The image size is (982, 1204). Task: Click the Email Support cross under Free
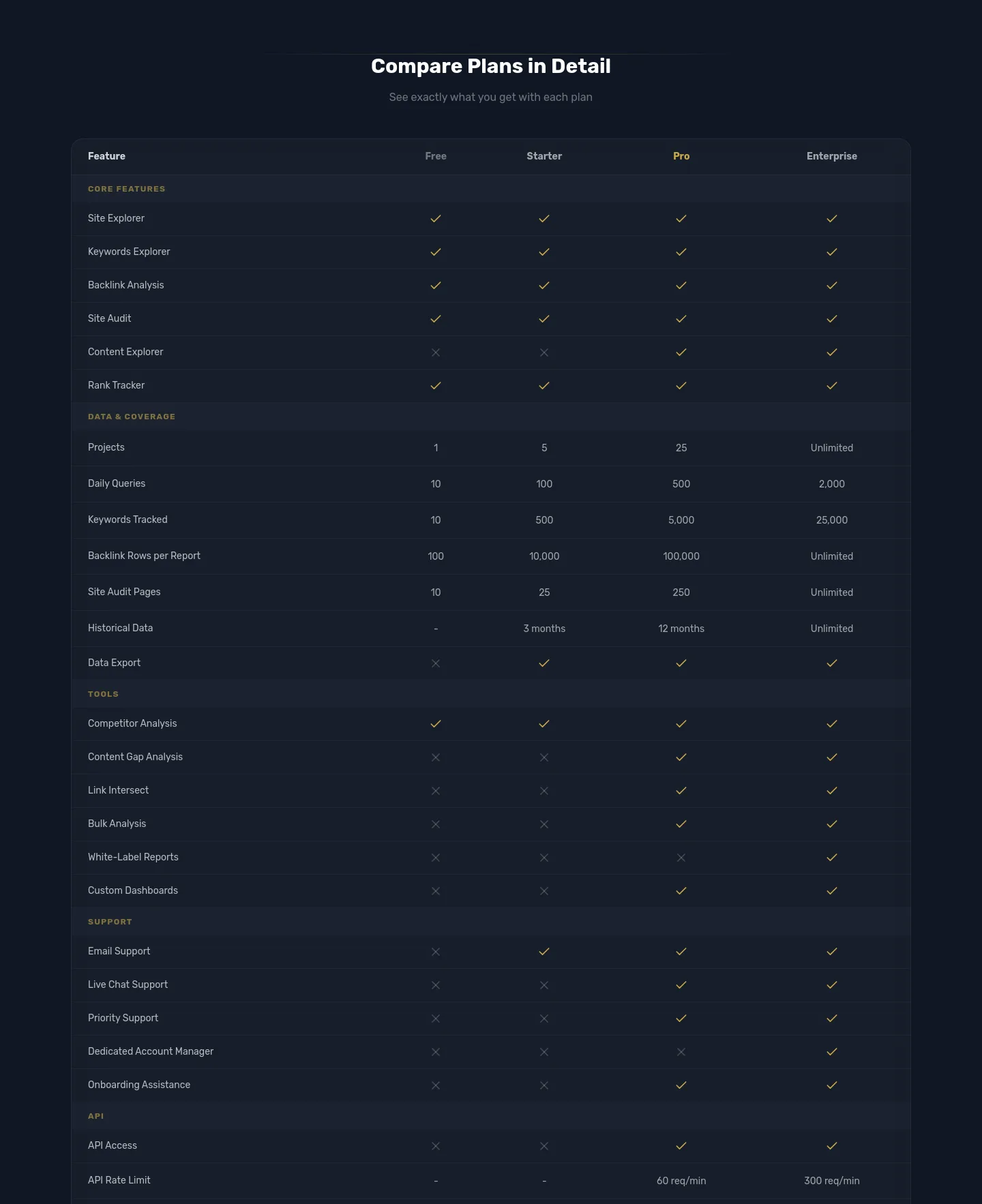coord(436,952)
